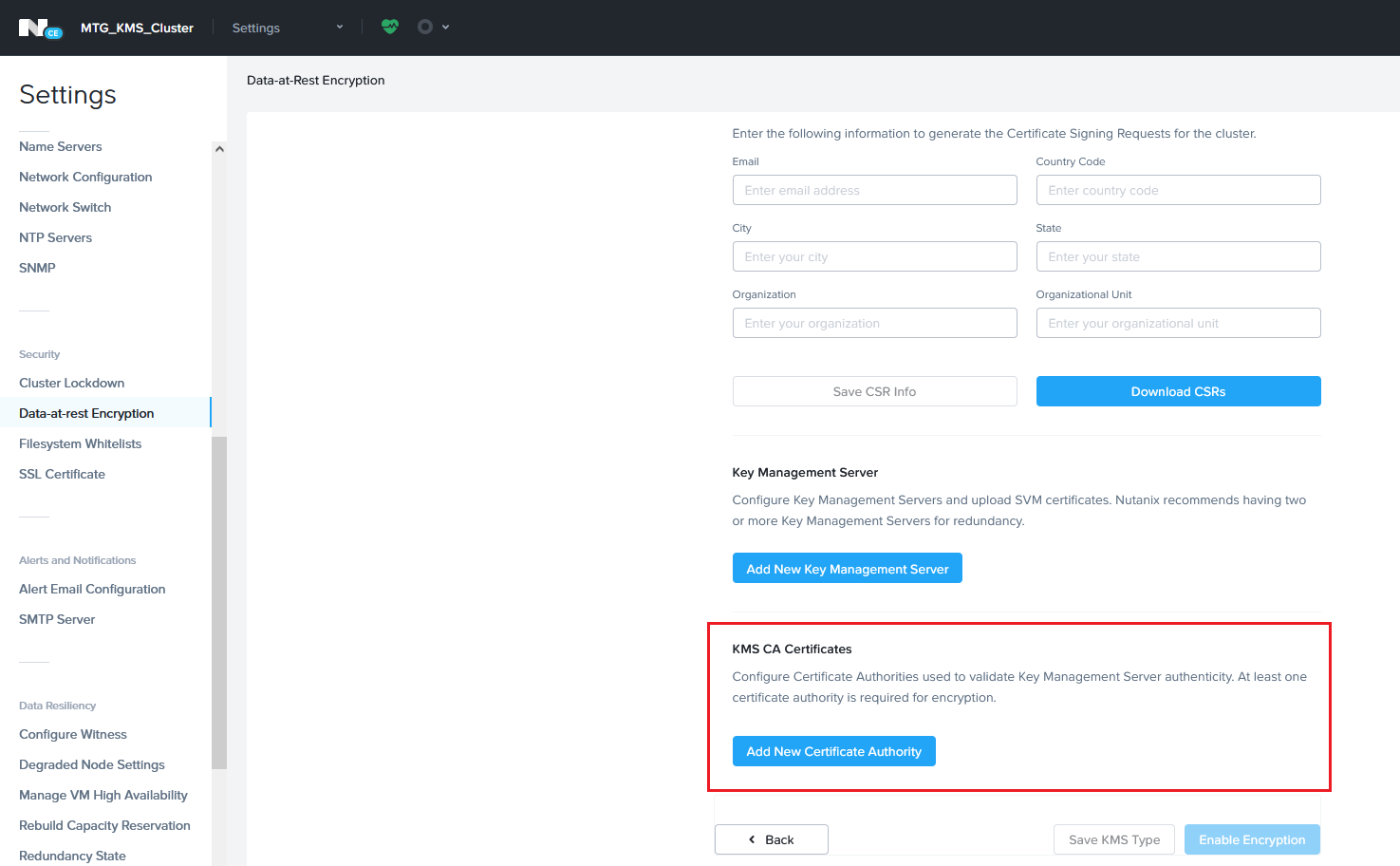Open SMTP Server settings
The image size is (1400, 866).
[57, 619]
